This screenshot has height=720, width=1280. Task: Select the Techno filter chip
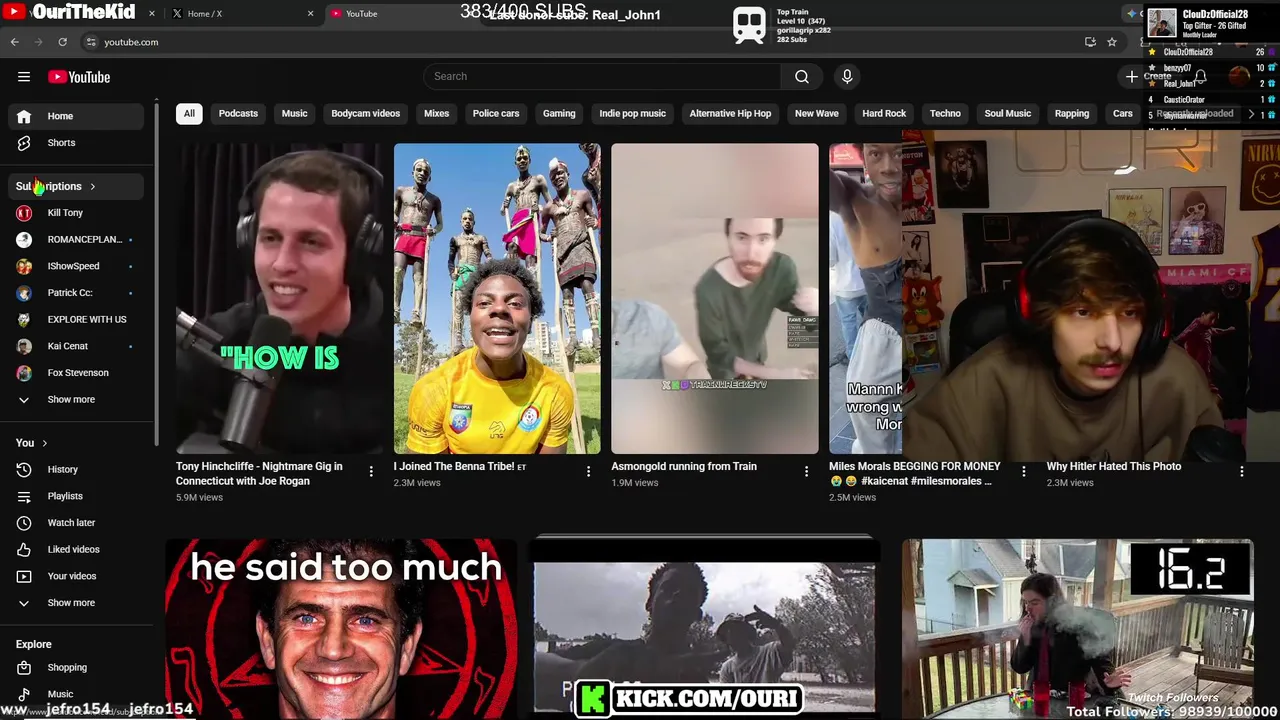click(945, 114)
